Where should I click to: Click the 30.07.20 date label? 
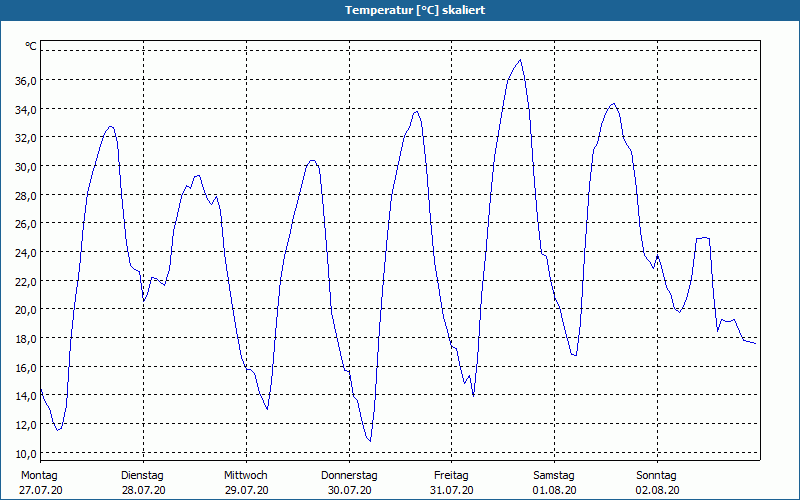[349, 490]
